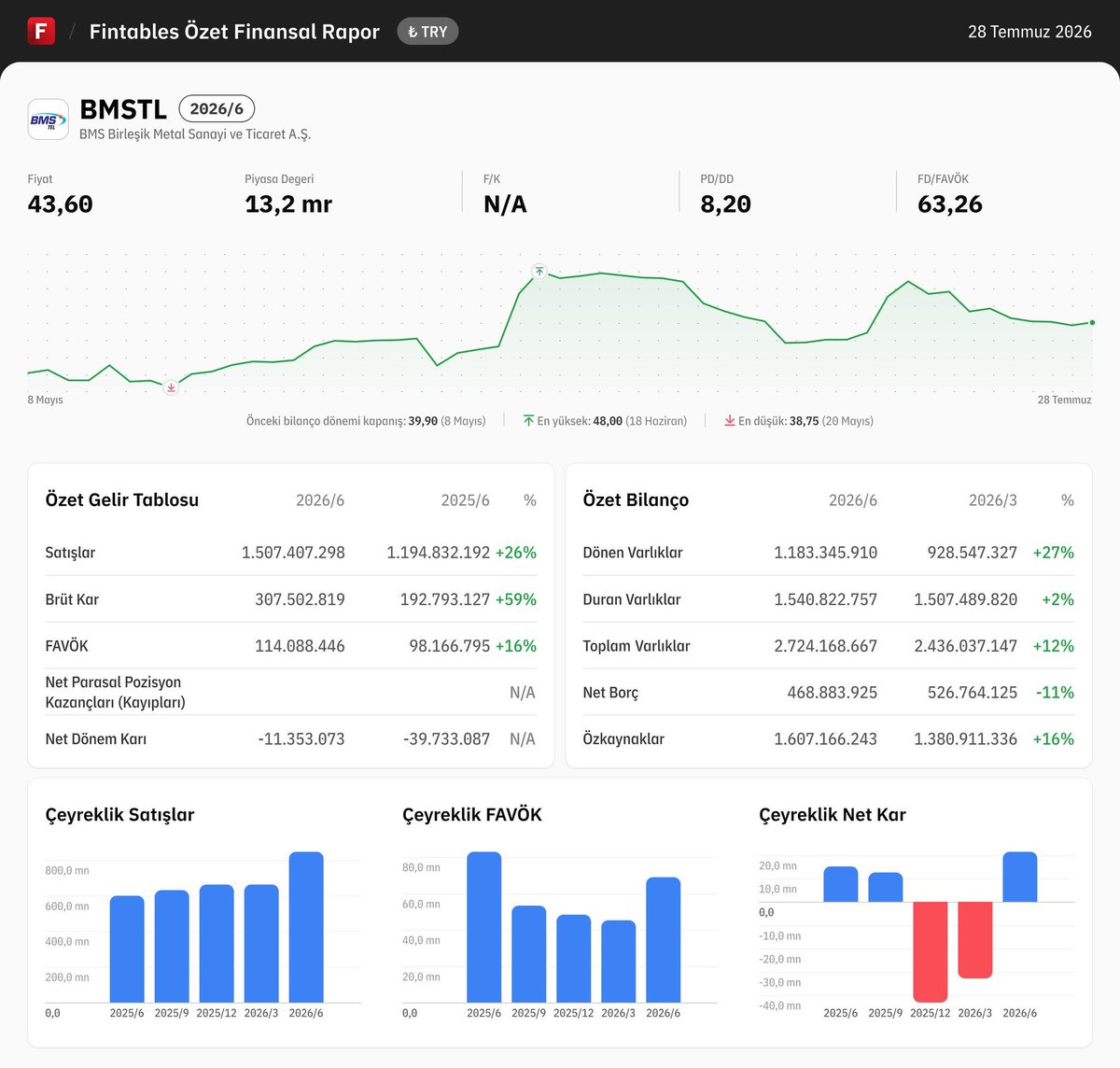Click the Çeyreklik FAVÖK chart title

coord(472,815)
